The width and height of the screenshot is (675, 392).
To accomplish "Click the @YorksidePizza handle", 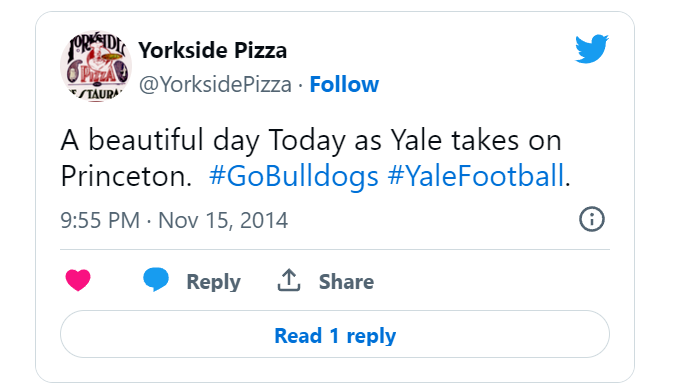I will (x=215, y=84).
